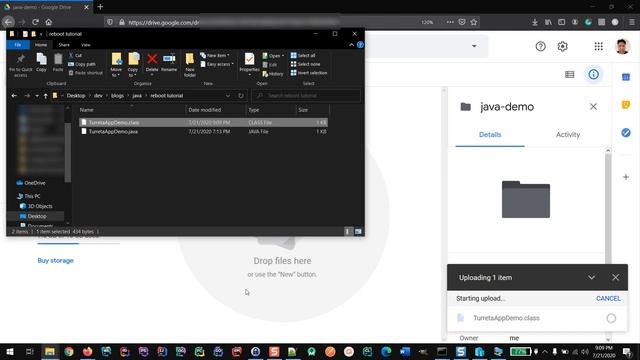Click the Paste ribbon icon
The height and width of the screenshot is (360, 640).
tap(58, 62)
